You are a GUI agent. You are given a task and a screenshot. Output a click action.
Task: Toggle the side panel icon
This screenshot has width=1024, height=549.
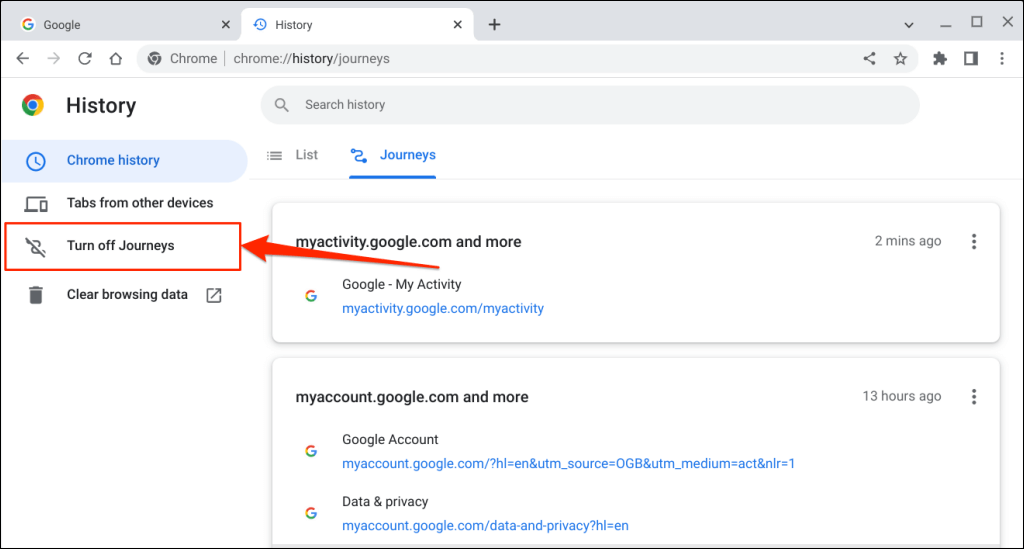pos(971,59)
